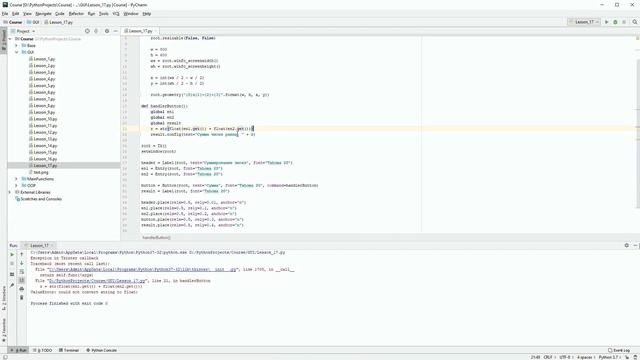Rerun the program from the Run panel
This screenshot has width=640, height=360.
click(12, 254)
